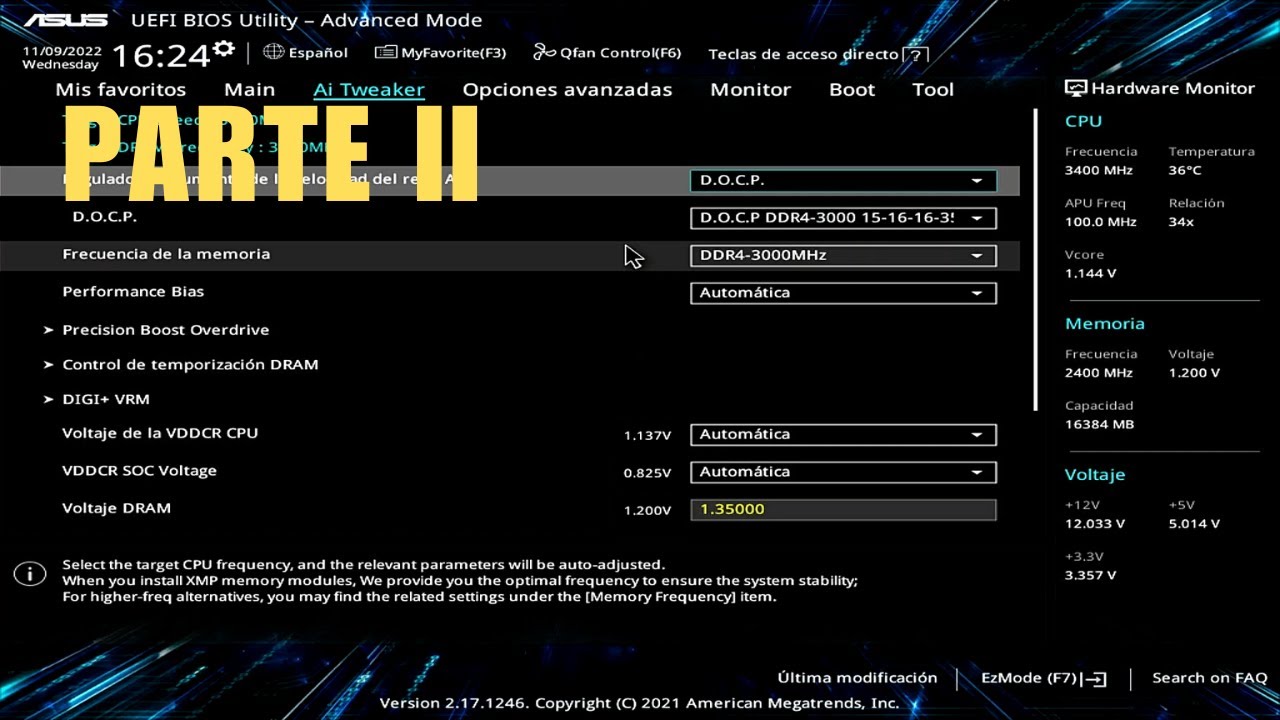Click the CPU frequency 3400 MHz value
1280x720 pixels.
click(x=1099, y=171)
